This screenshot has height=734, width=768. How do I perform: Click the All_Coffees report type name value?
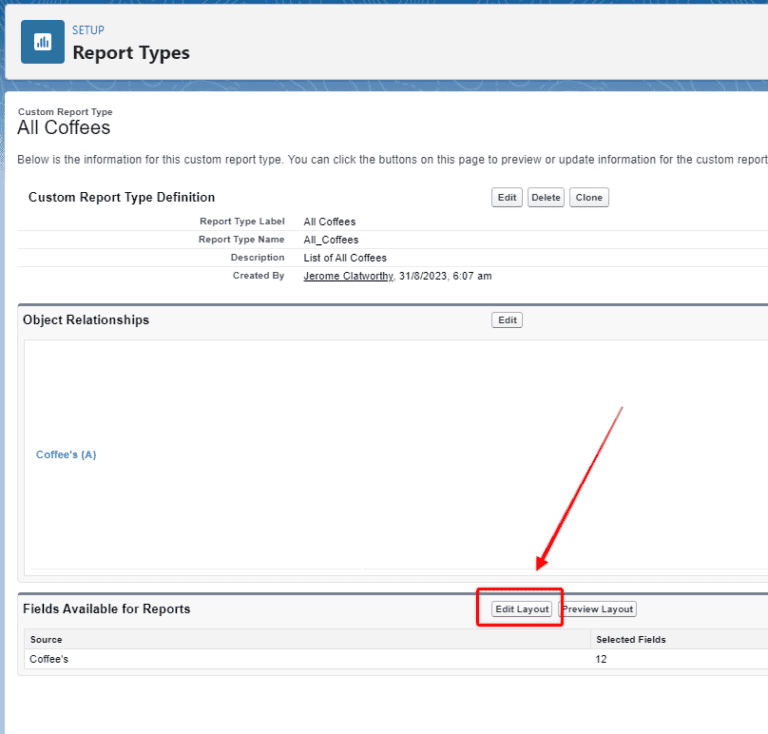(331, 239)
